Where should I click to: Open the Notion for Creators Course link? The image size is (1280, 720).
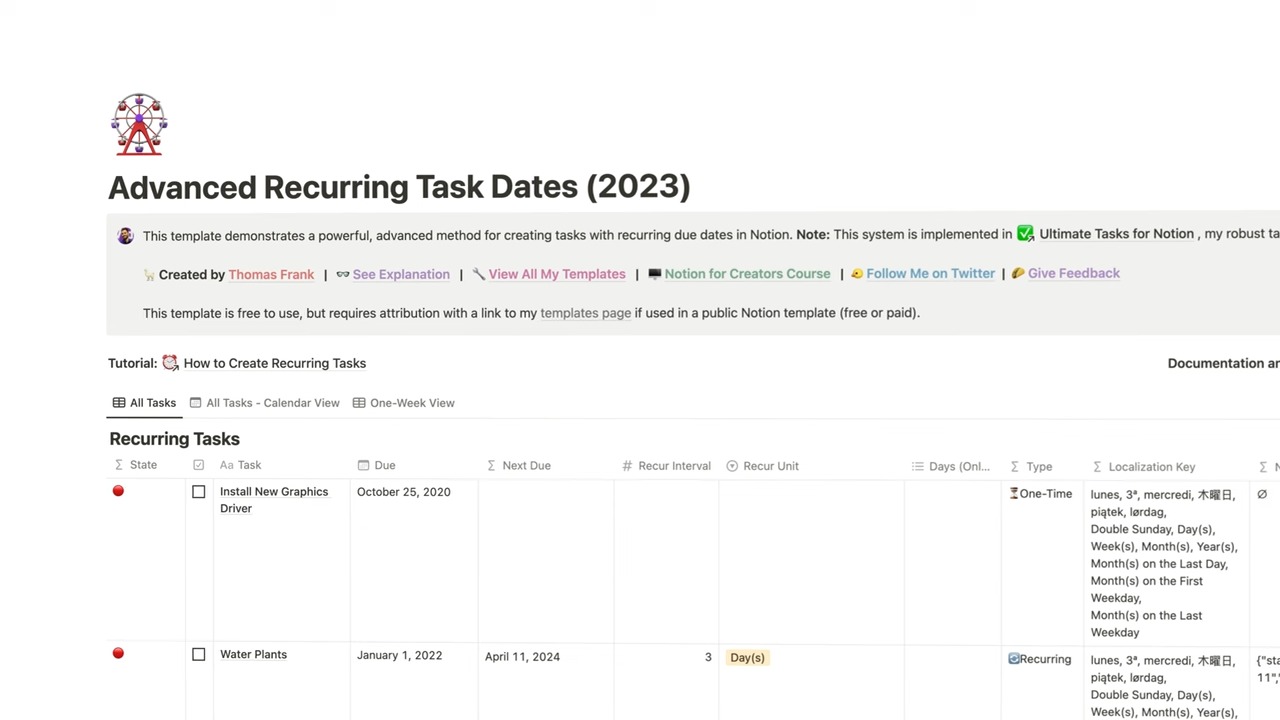[x=747, y=274]
